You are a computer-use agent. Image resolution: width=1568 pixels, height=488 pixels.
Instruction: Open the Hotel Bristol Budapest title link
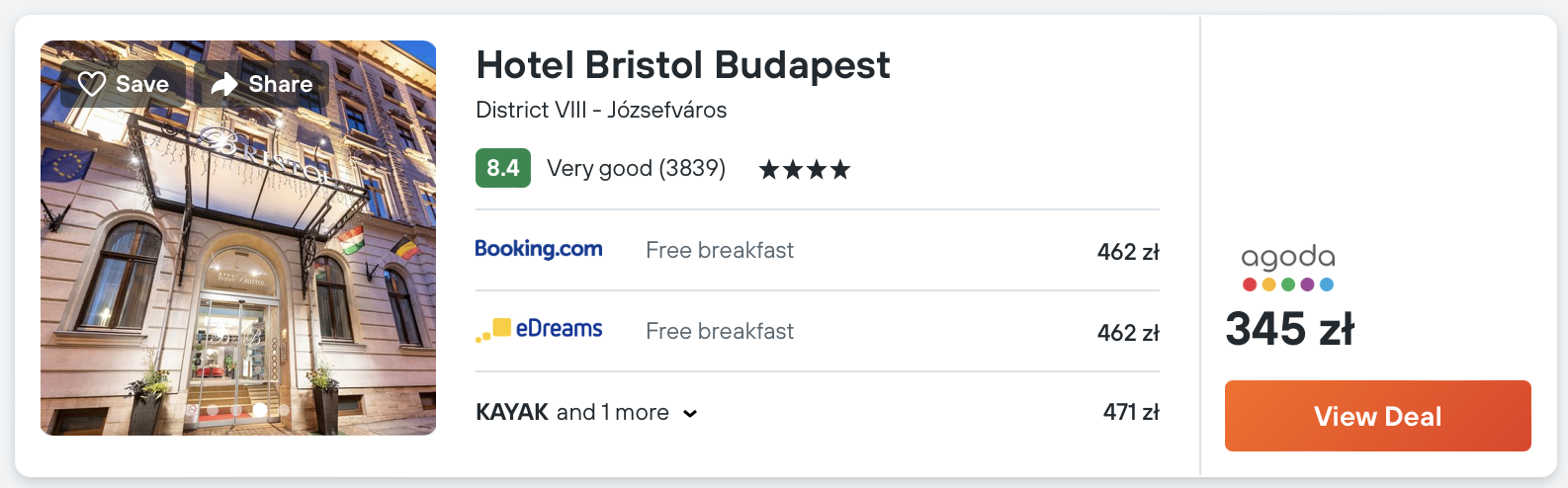click(x=682, y=65)
